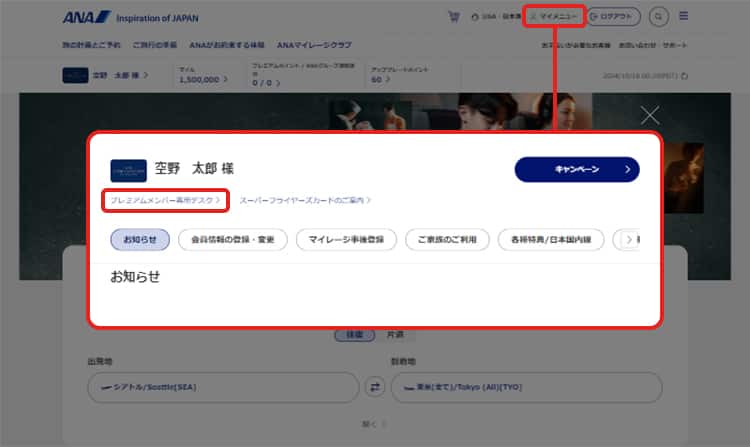This screenshot has height=447, width=750.
Task: Click the search magnifier icon
Action: point(658,17)
